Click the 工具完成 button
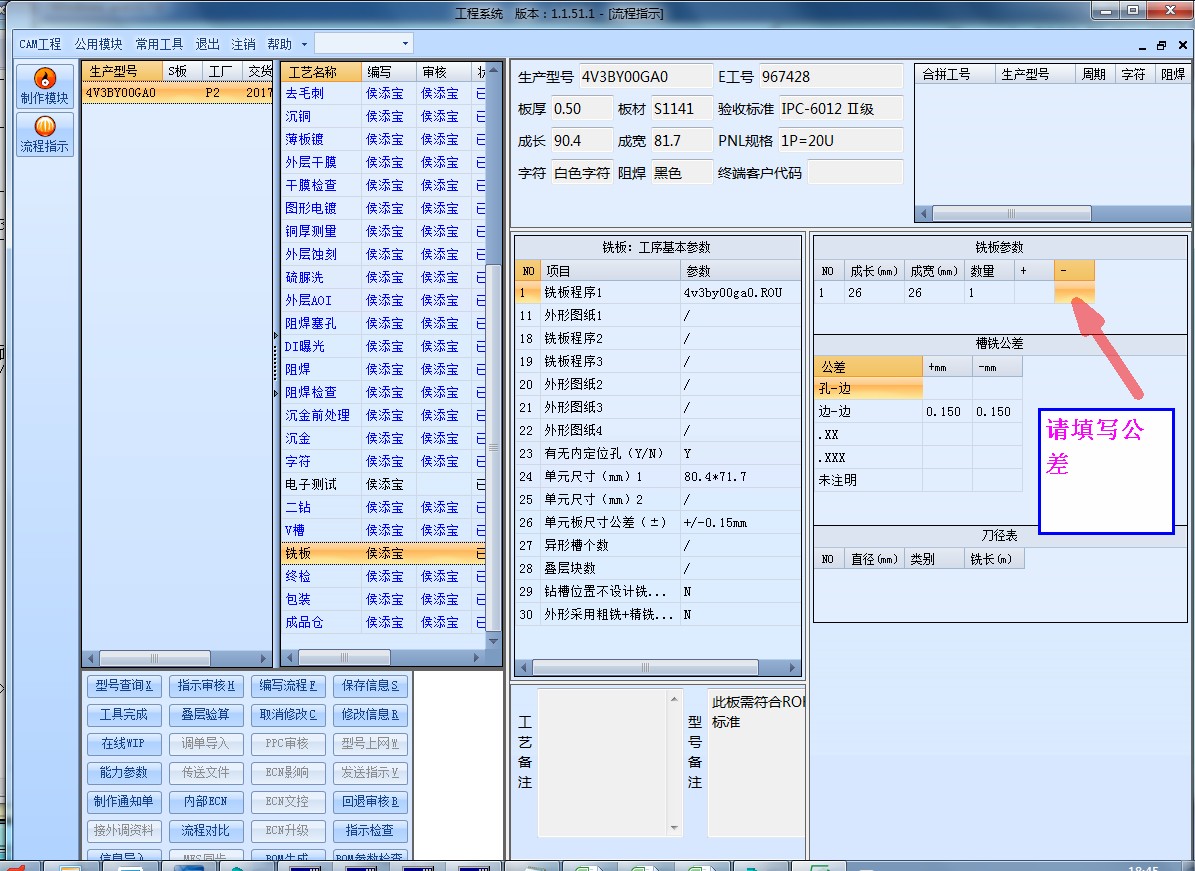 point(123,715)
